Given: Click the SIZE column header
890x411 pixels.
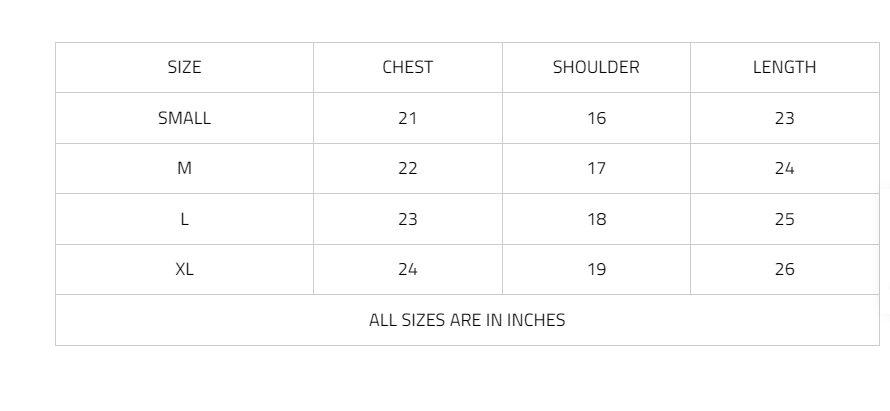Looking at the screenshot, I should pyautogui.click(x=184, y=67).
